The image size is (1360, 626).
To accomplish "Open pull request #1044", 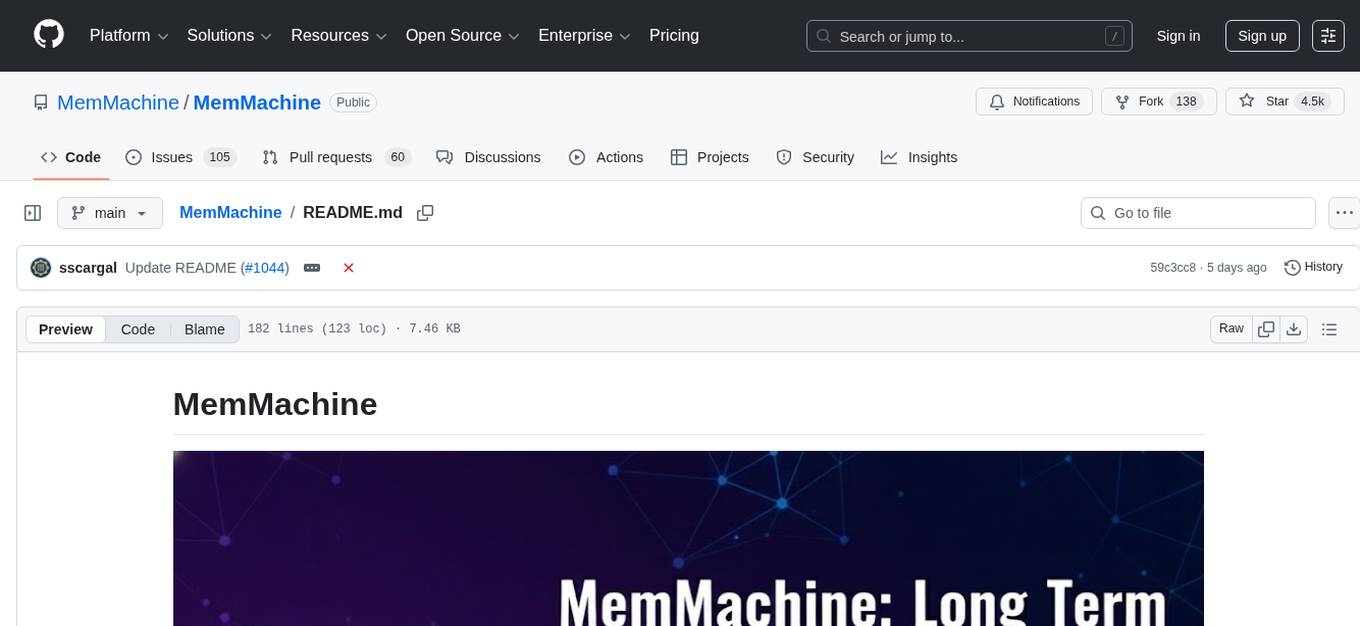I will [x=265, y=267].
